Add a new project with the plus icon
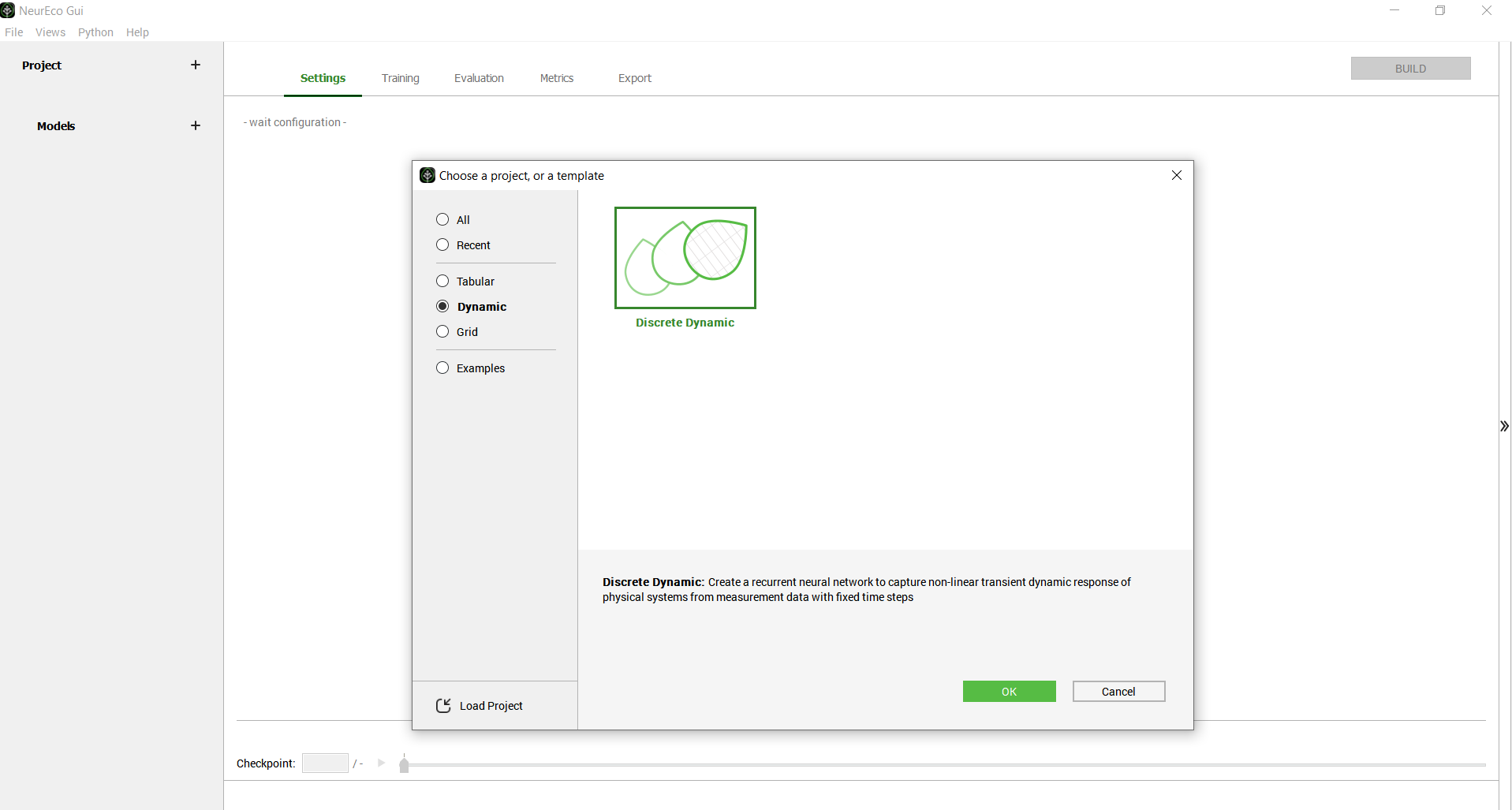This screenshot has height=810, width=1512. (x=196, y=65)
